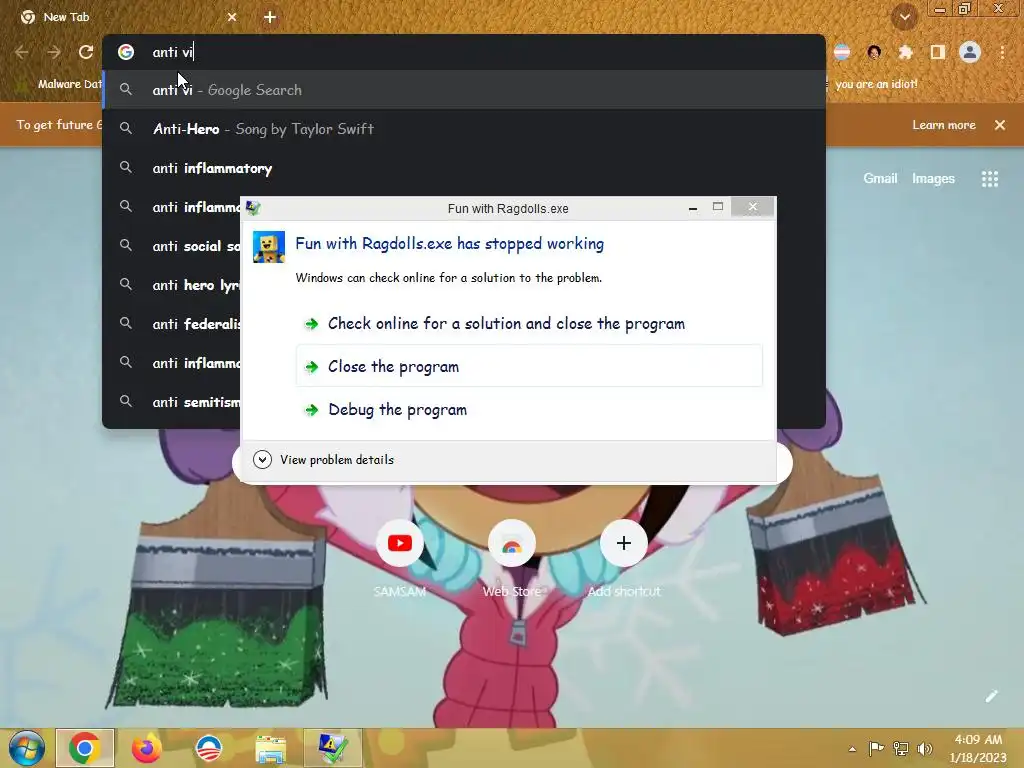The height and width of the screenshot is (768, 1024).
Task: Open the SAMSAM YouTube shortcut
Action: coord(400,543)
